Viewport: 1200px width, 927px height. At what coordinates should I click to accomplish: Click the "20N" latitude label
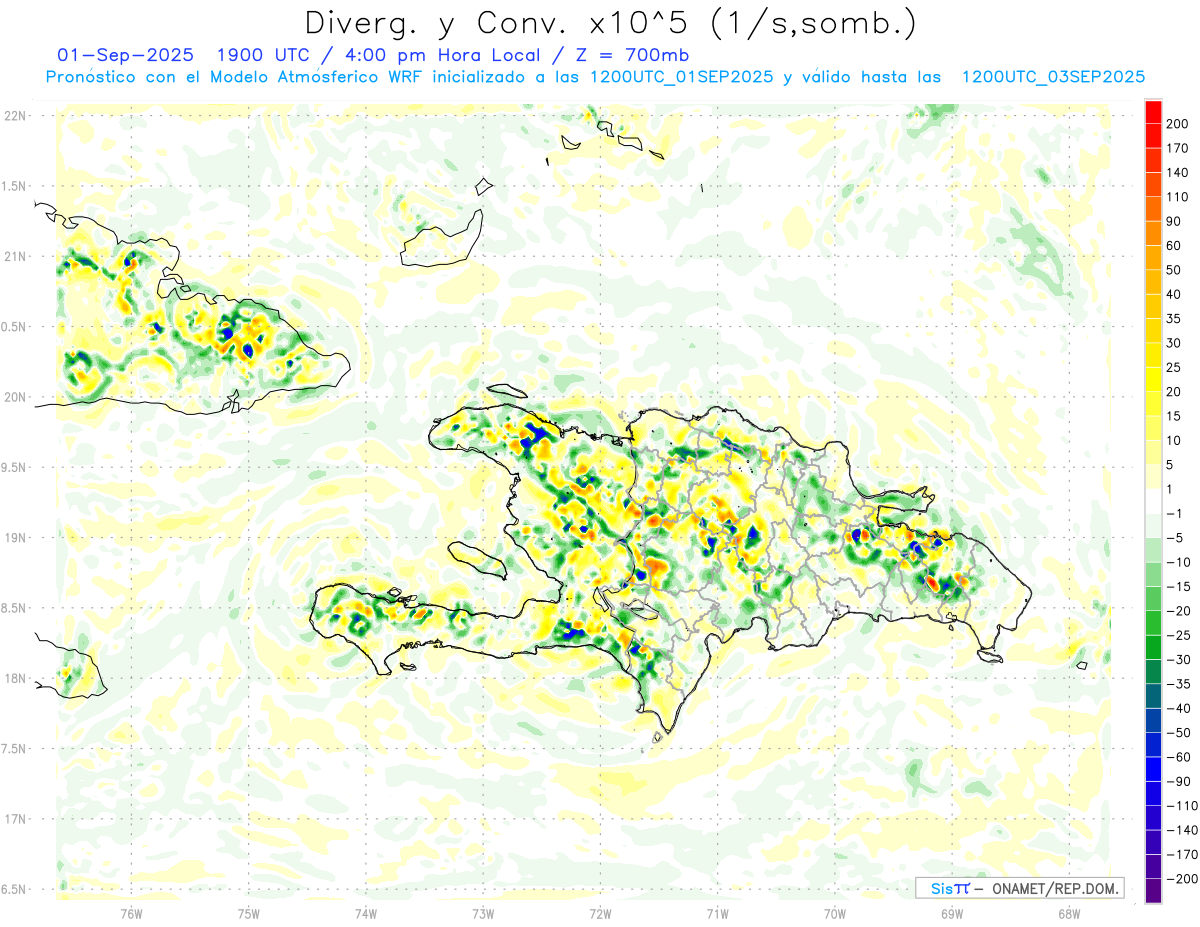[15, 397]
